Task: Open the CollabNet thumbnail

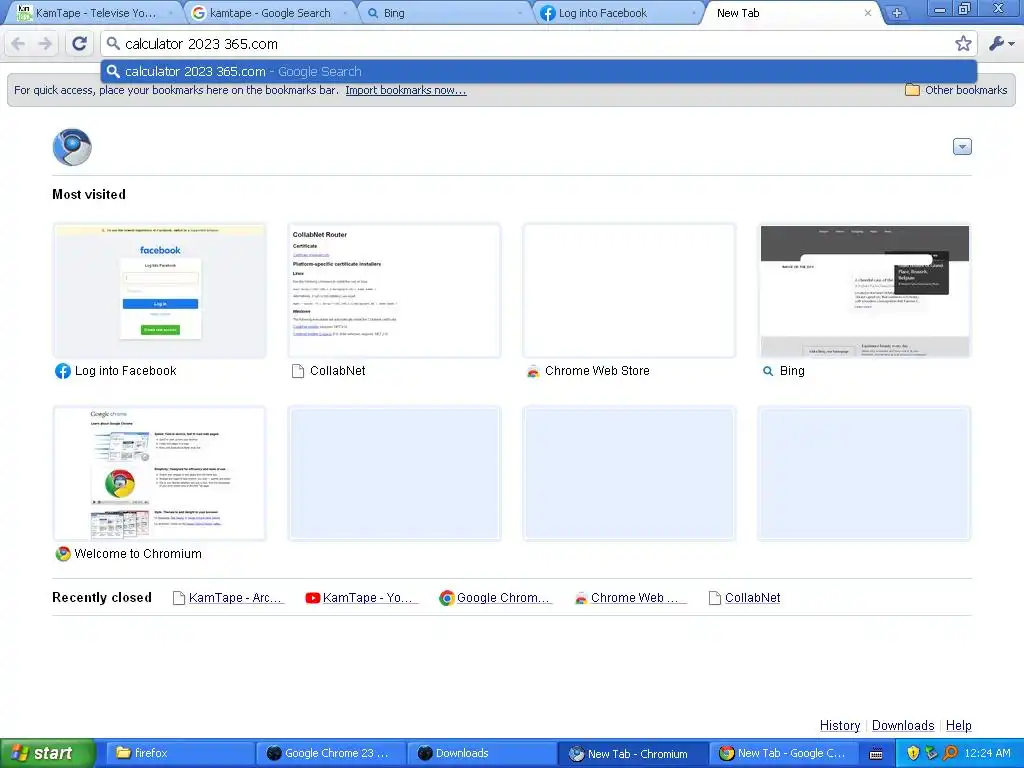Action: point(394,291)
